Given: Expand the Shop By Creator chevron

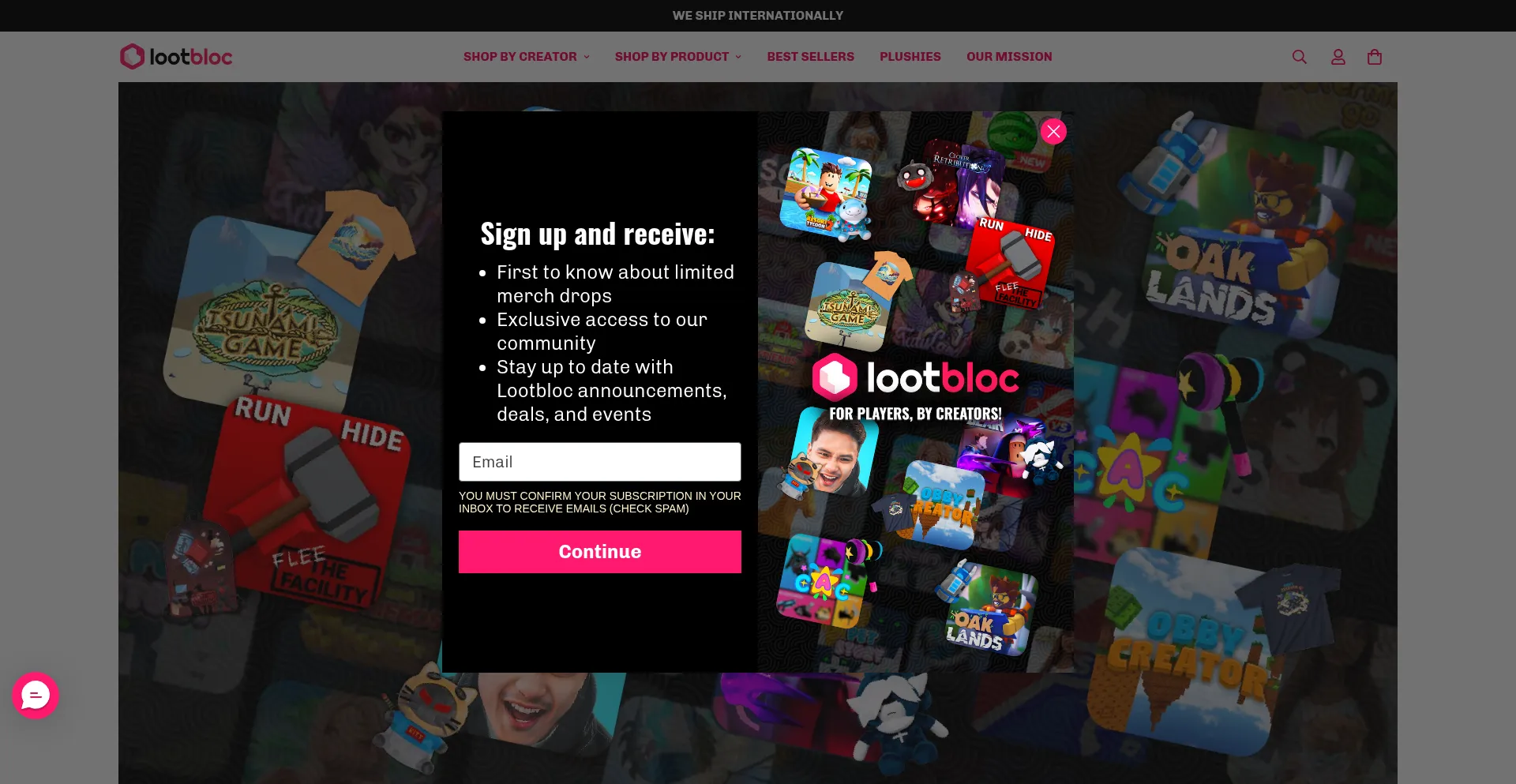Looking at the screenshot, I should 587,57.
